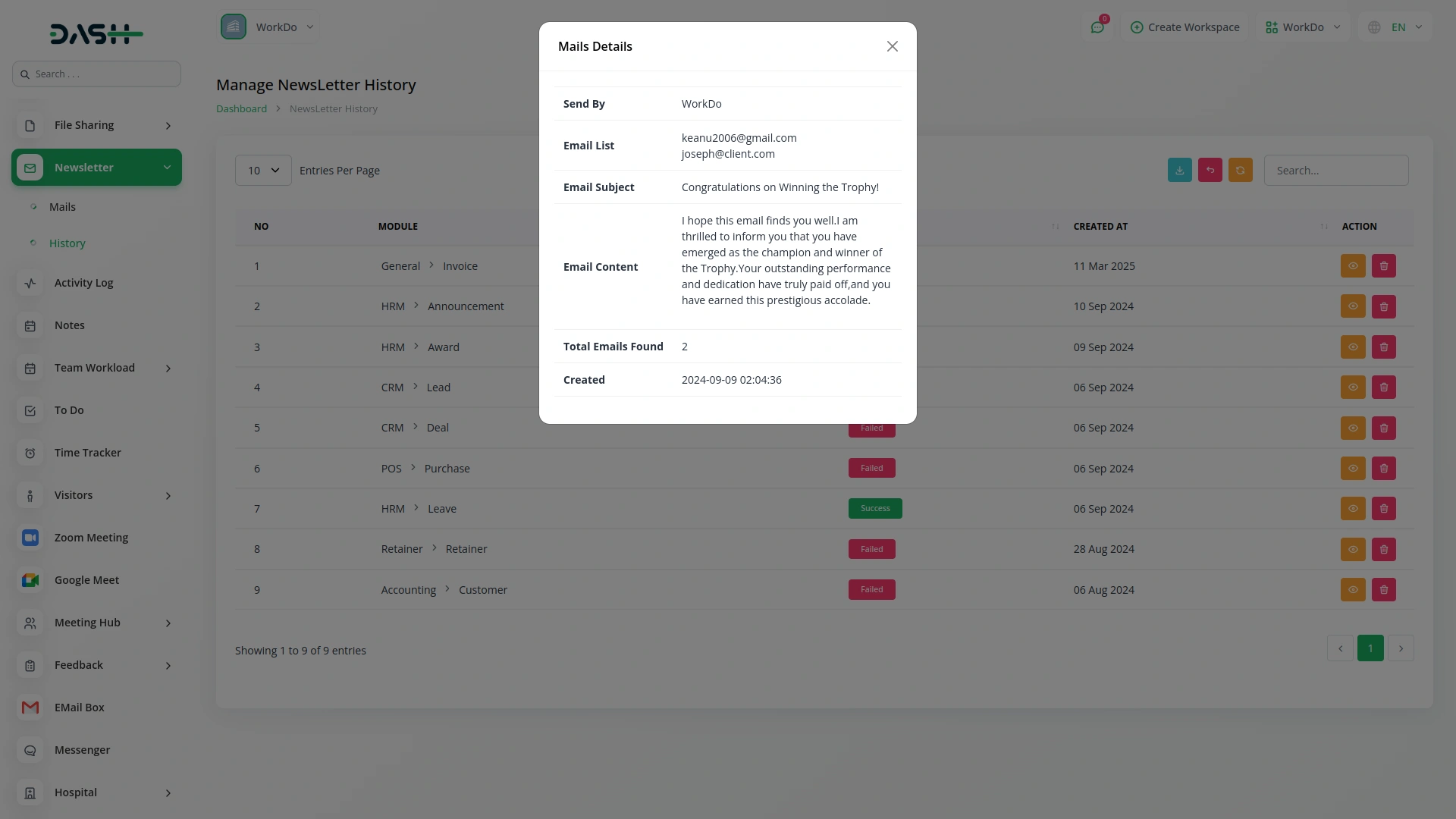This screenshot has width=1456, height=819.
Task: Click the chat messages icon in header
Action: point(1097,27)
